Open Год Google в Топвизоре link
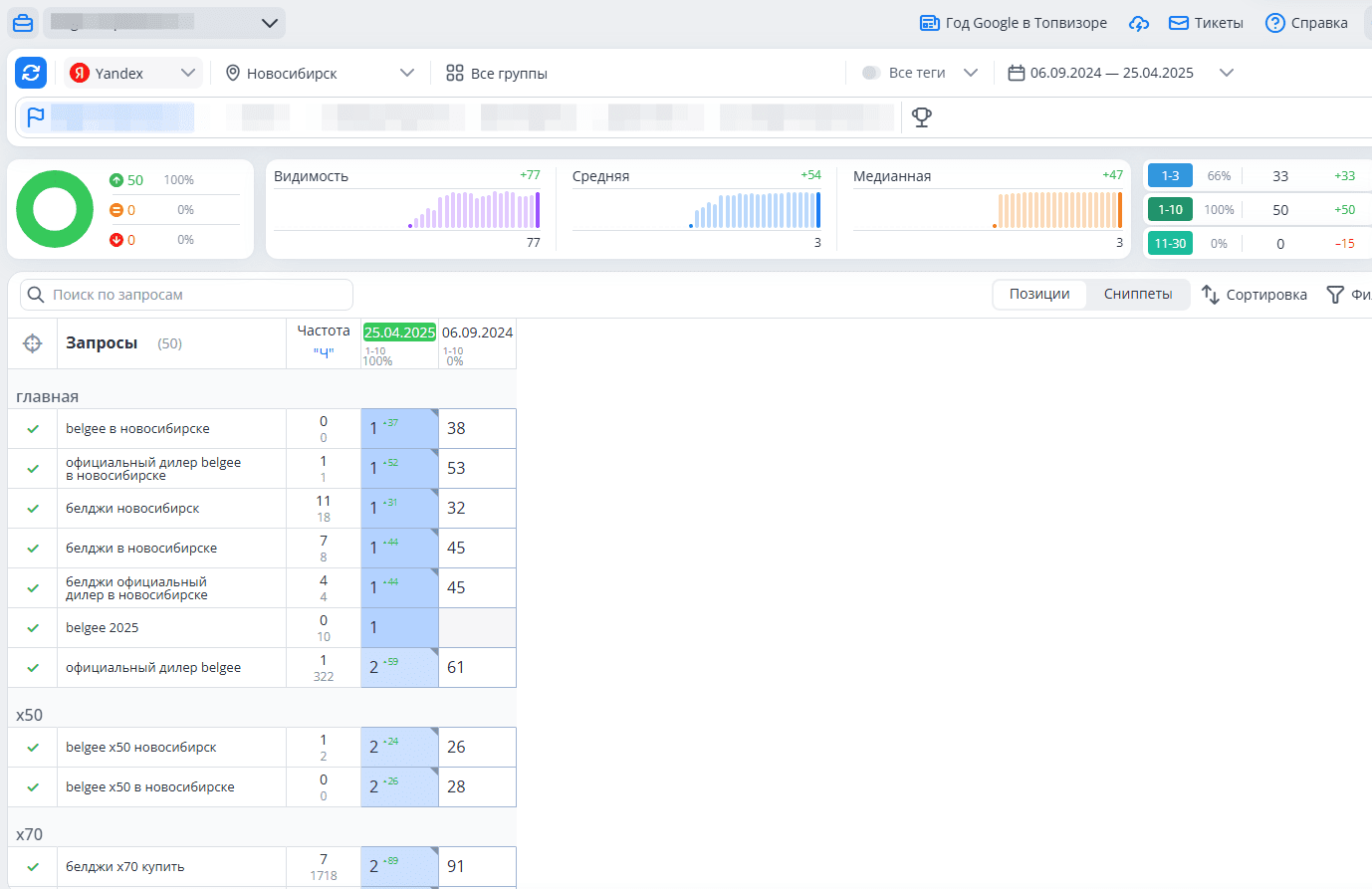The height and width of the screenshot is (889, 1372). coord(1014,23)
